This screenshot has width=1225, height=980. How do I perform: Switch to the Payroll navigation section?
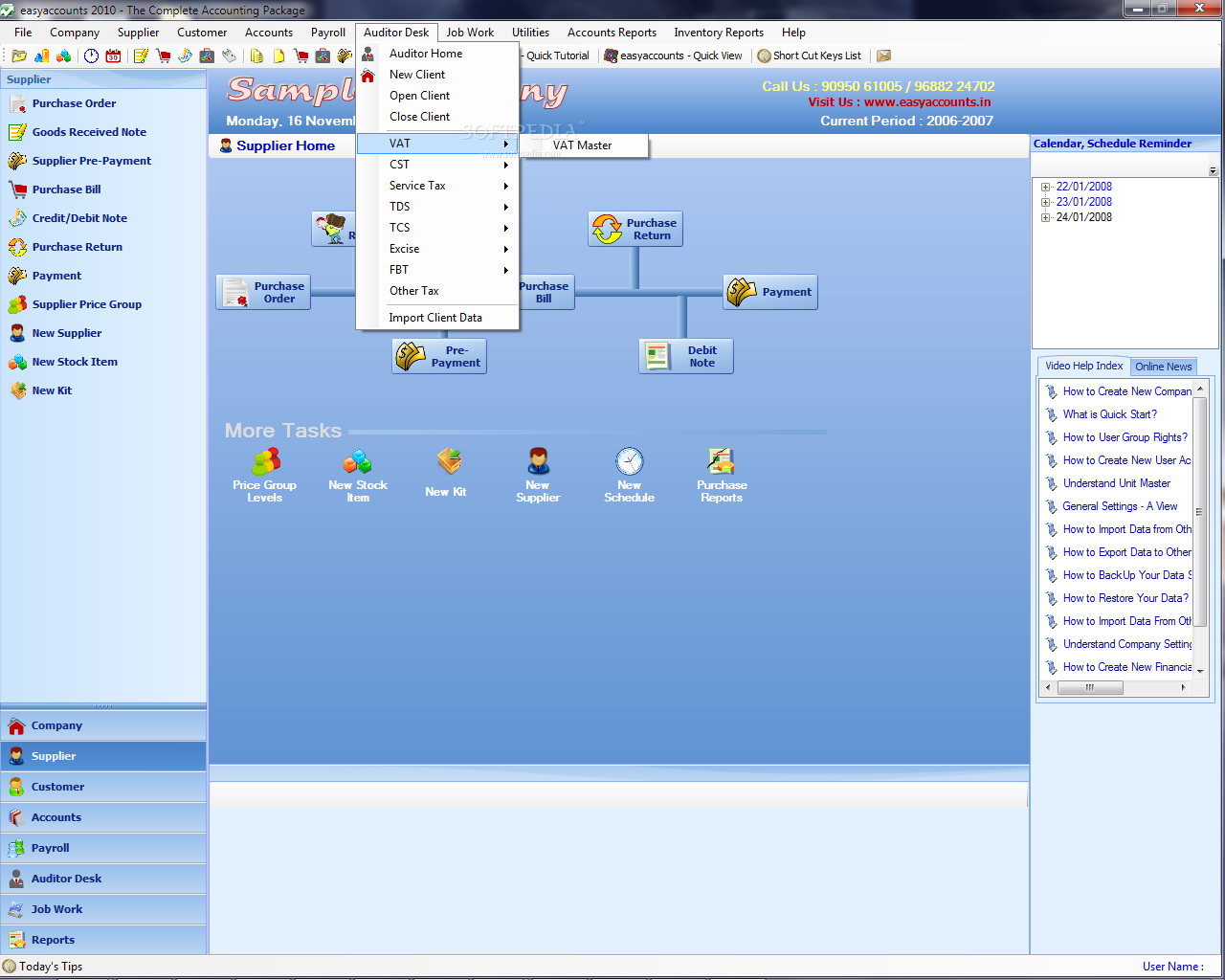103,848
